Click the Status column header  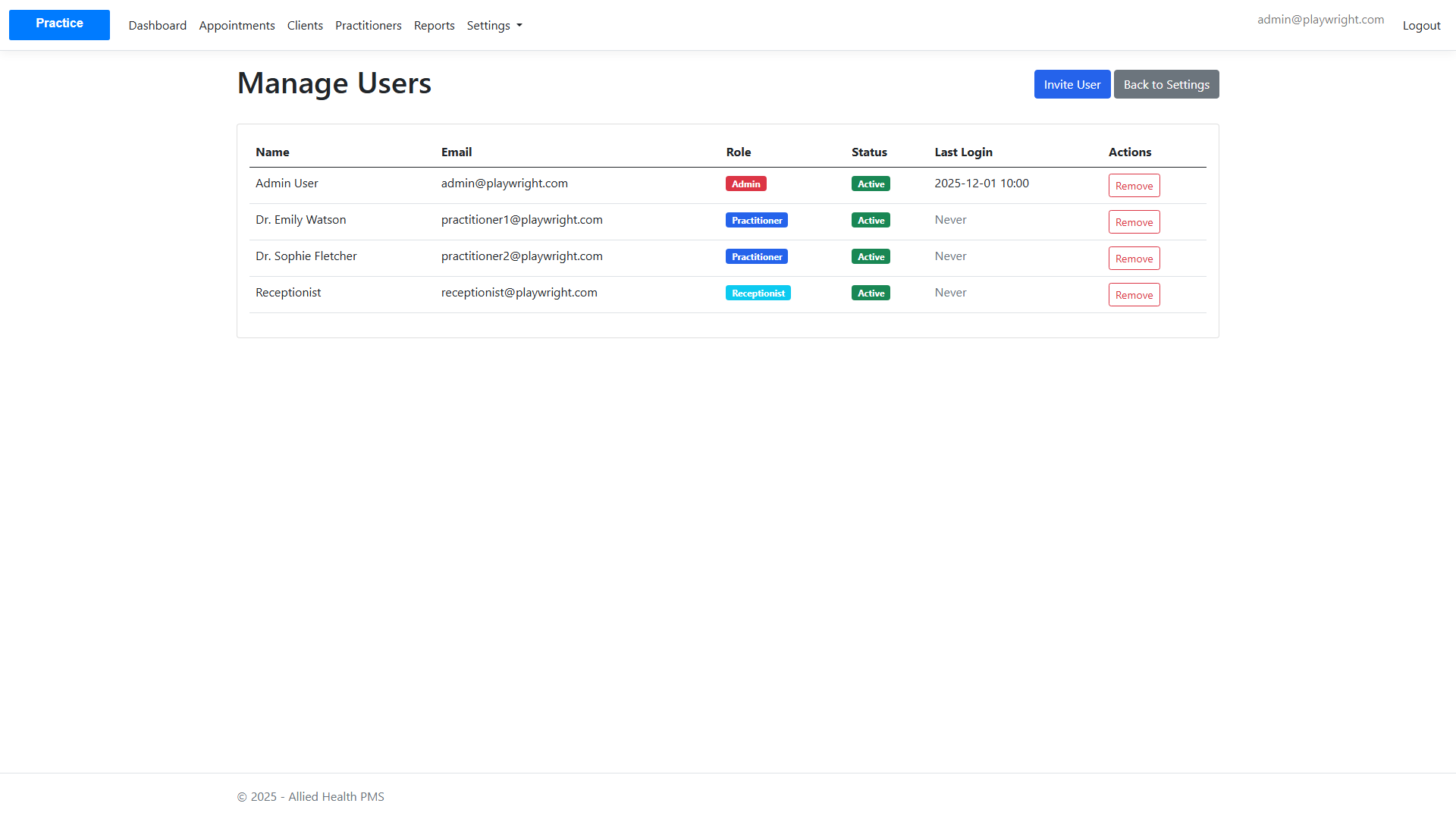point(869,152)
